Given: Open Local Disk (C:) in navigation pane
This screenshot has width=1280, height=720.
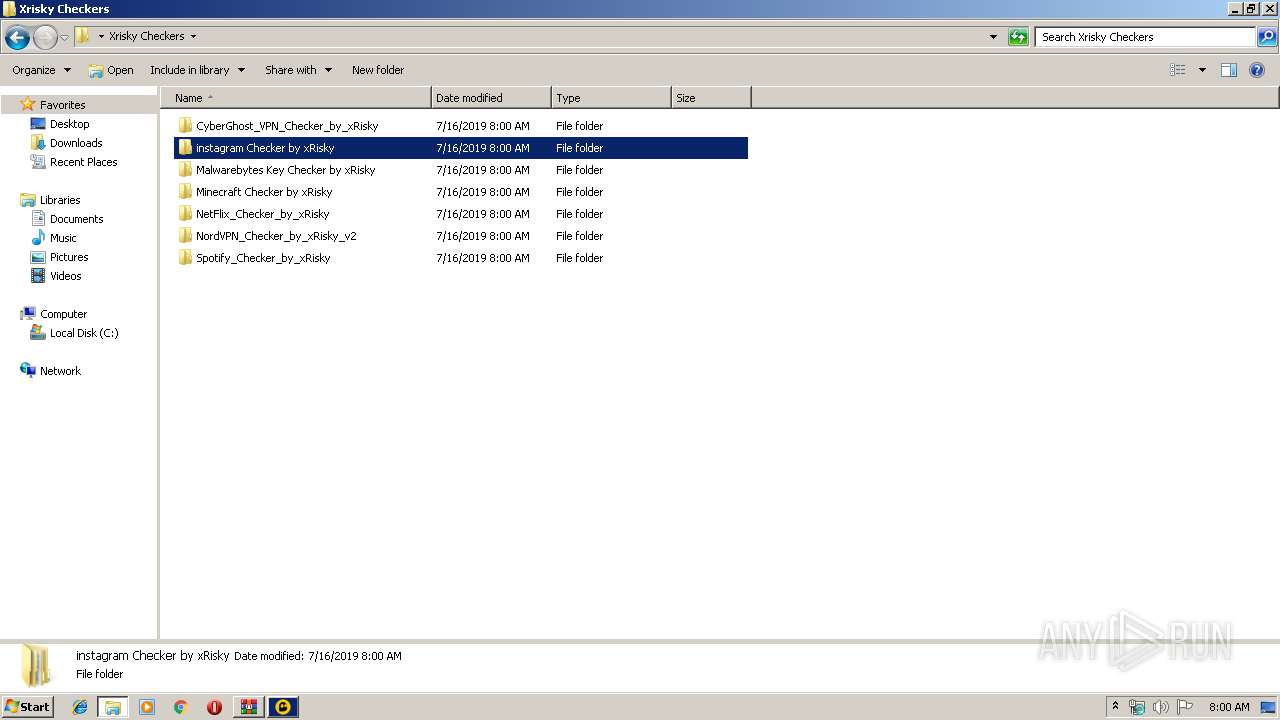Looking at the screenshot, I should [84, 333].
